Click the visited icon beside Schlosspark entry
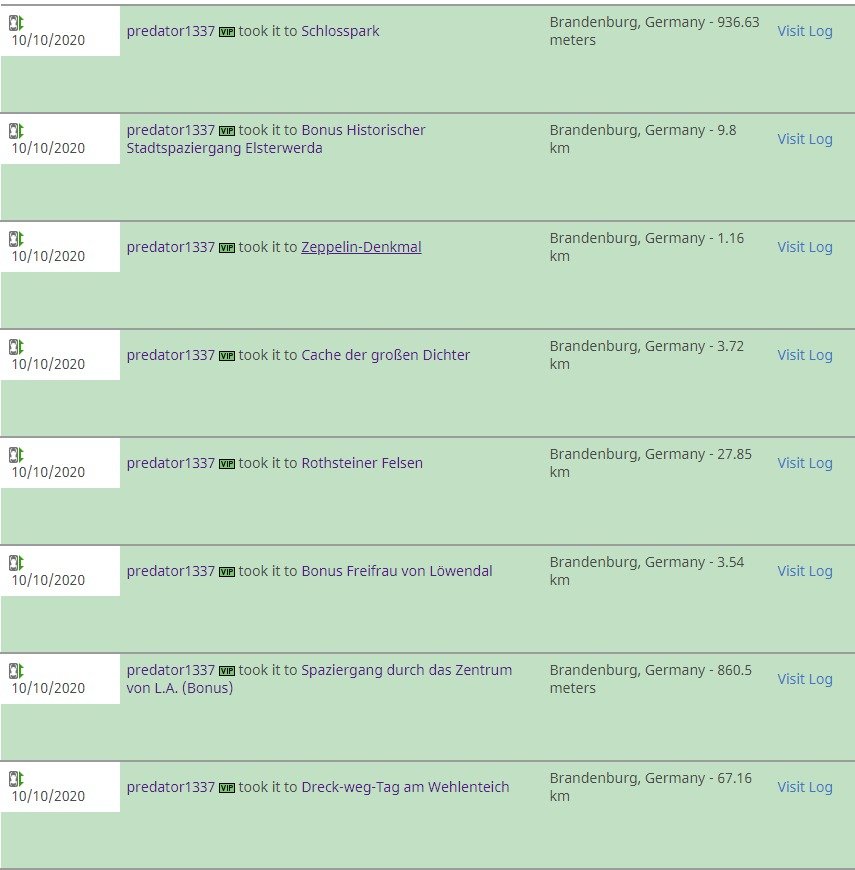Image resolution: width=855 pixels, height=870 pixels. (x=16, y=23)
